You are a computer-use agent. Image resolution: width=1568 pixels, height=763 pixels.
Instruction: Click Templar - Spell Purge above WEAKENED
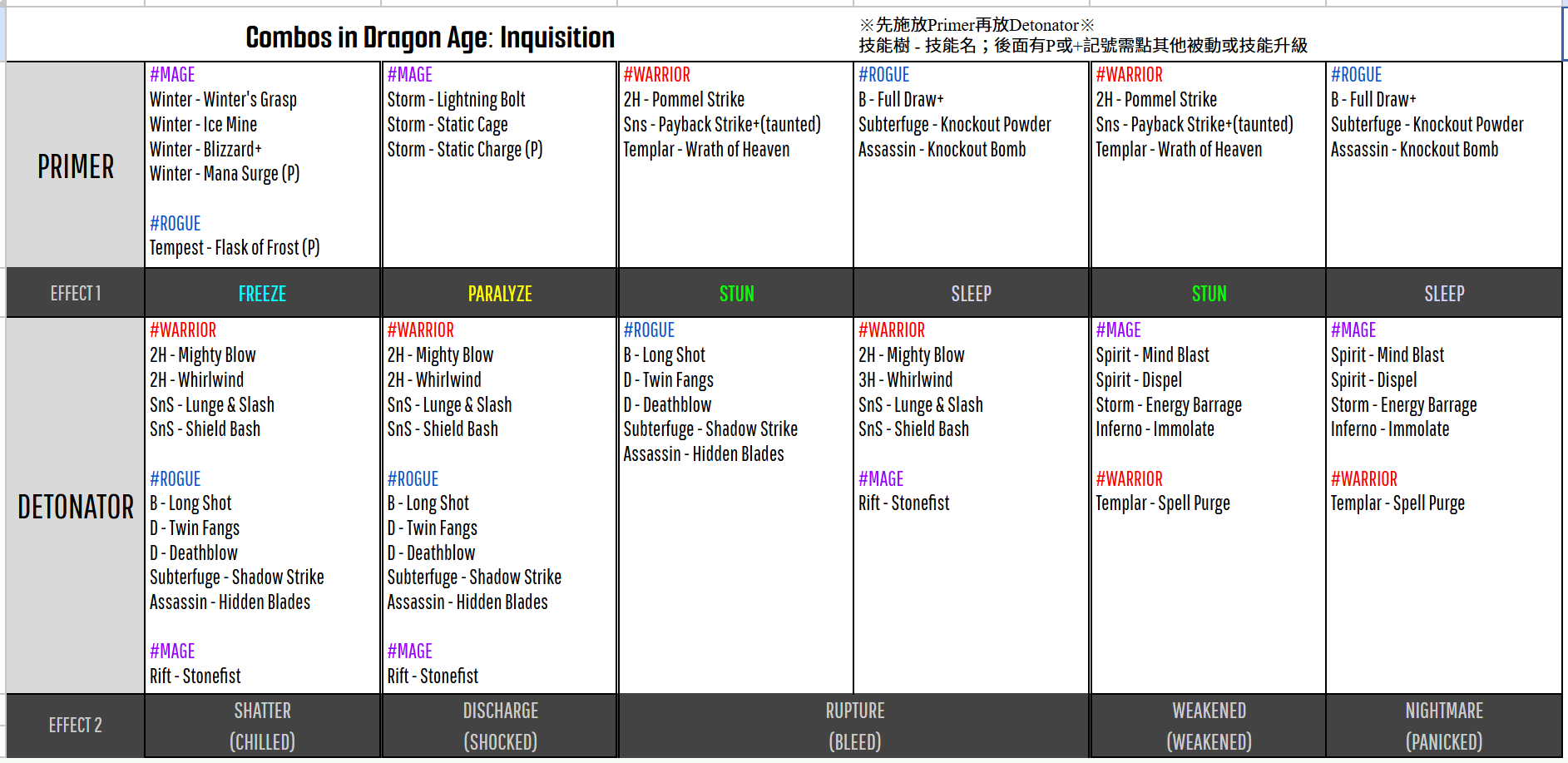[1163, 503]
